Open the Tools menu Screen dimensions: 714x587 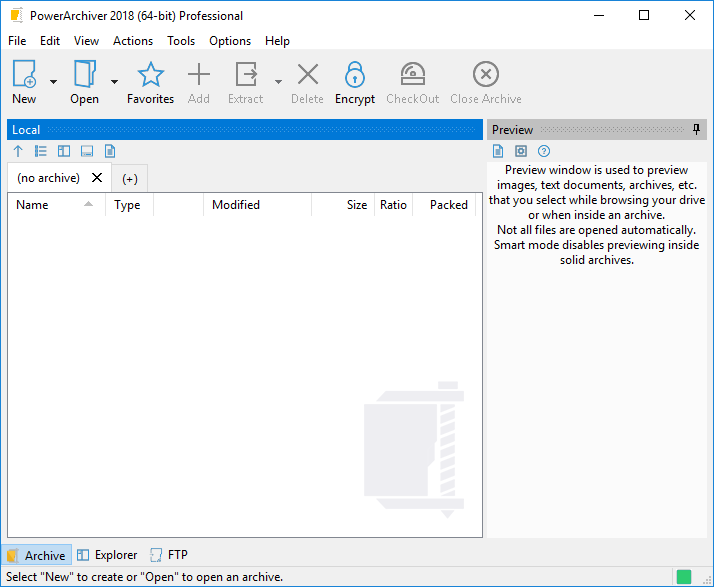[x=181, y=41]
